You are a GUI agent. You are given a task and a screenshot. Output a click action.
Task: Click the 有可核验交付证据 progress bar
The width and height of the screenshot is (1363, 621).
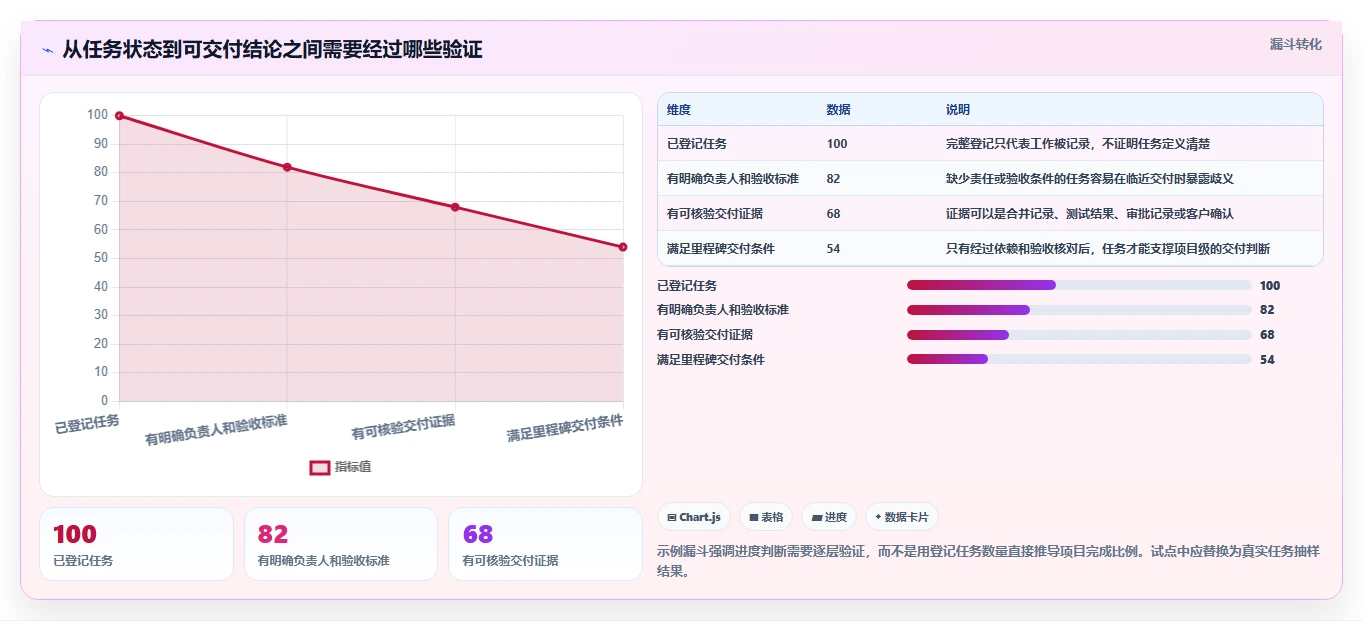(1079, 335)
